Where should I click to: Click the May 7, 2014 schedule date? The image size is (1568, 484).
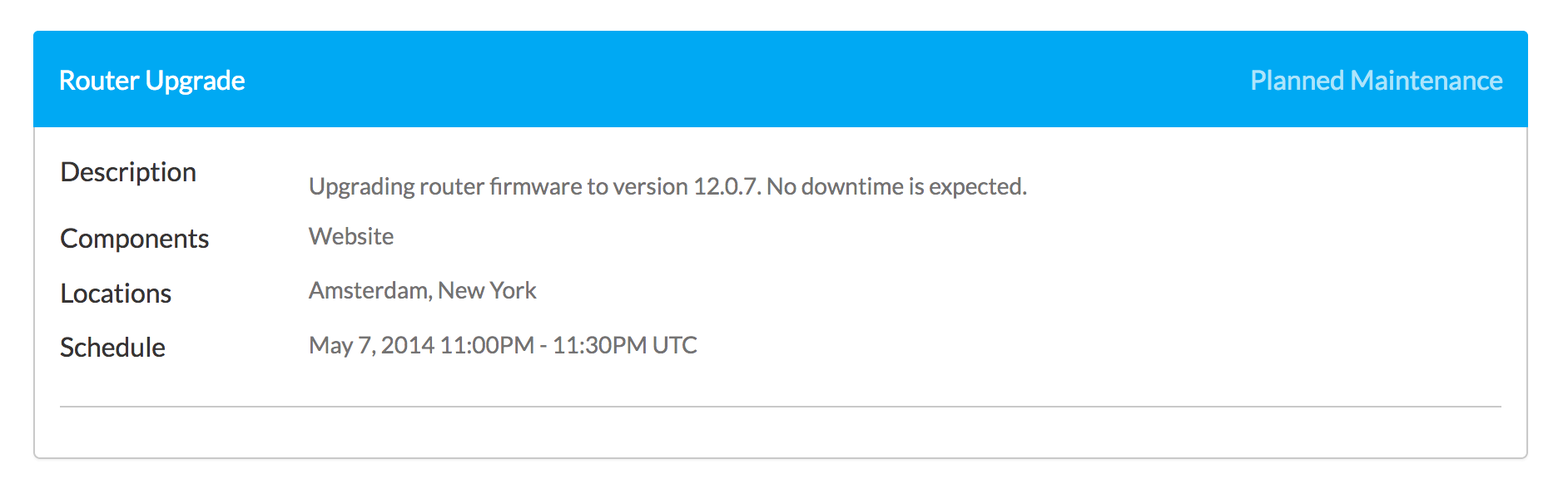(371, 345)
